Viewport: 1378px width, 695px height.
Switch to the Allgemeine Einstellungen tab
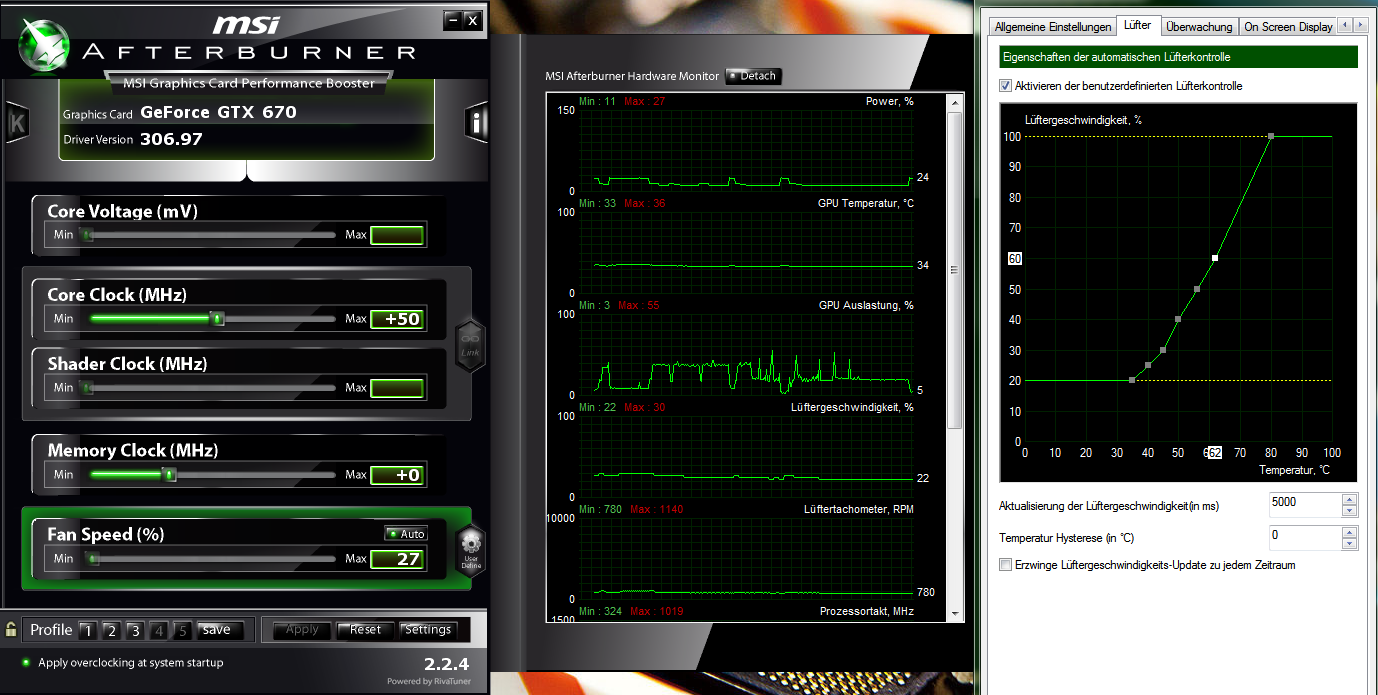coord(1051,27)
